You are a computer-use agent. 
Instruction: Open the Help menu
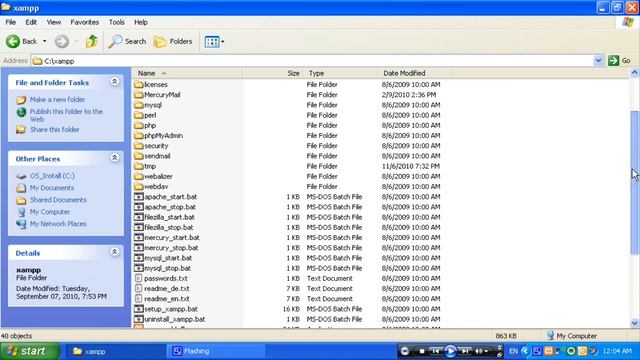coord(141,22)
